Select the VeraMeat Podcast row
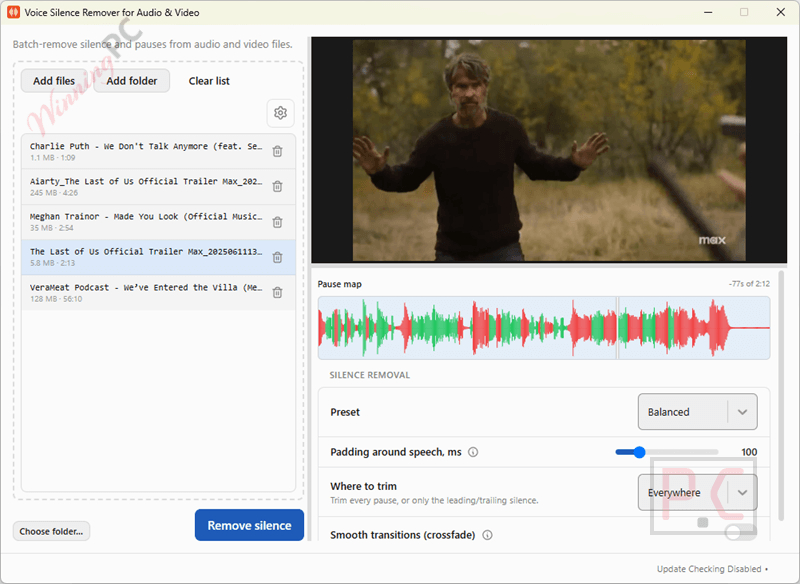 pyautogui.click(x=158, y=293)
